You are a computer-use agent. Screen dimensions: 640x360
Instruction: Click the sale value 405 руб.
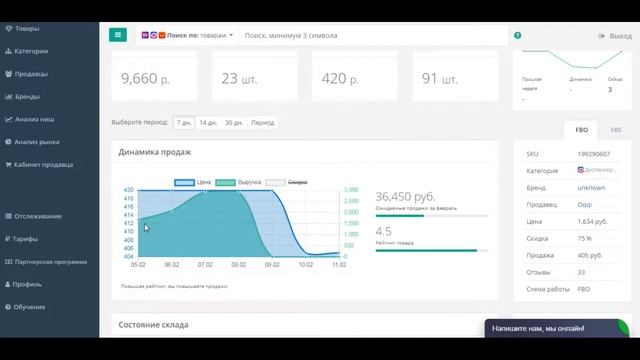(x=589, y=256)
